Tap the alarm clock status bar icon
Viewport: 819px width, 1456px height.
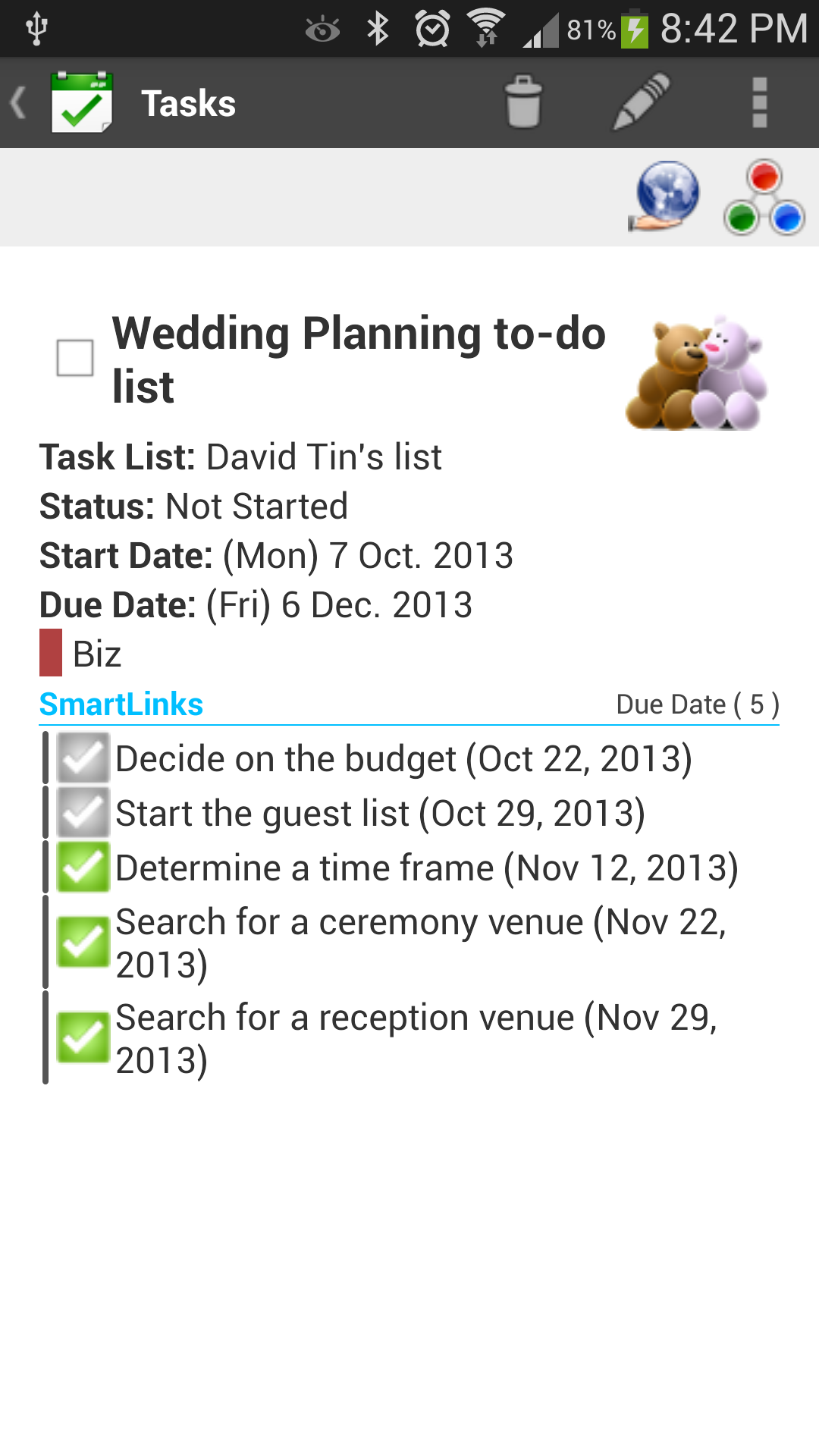point(432,30)
